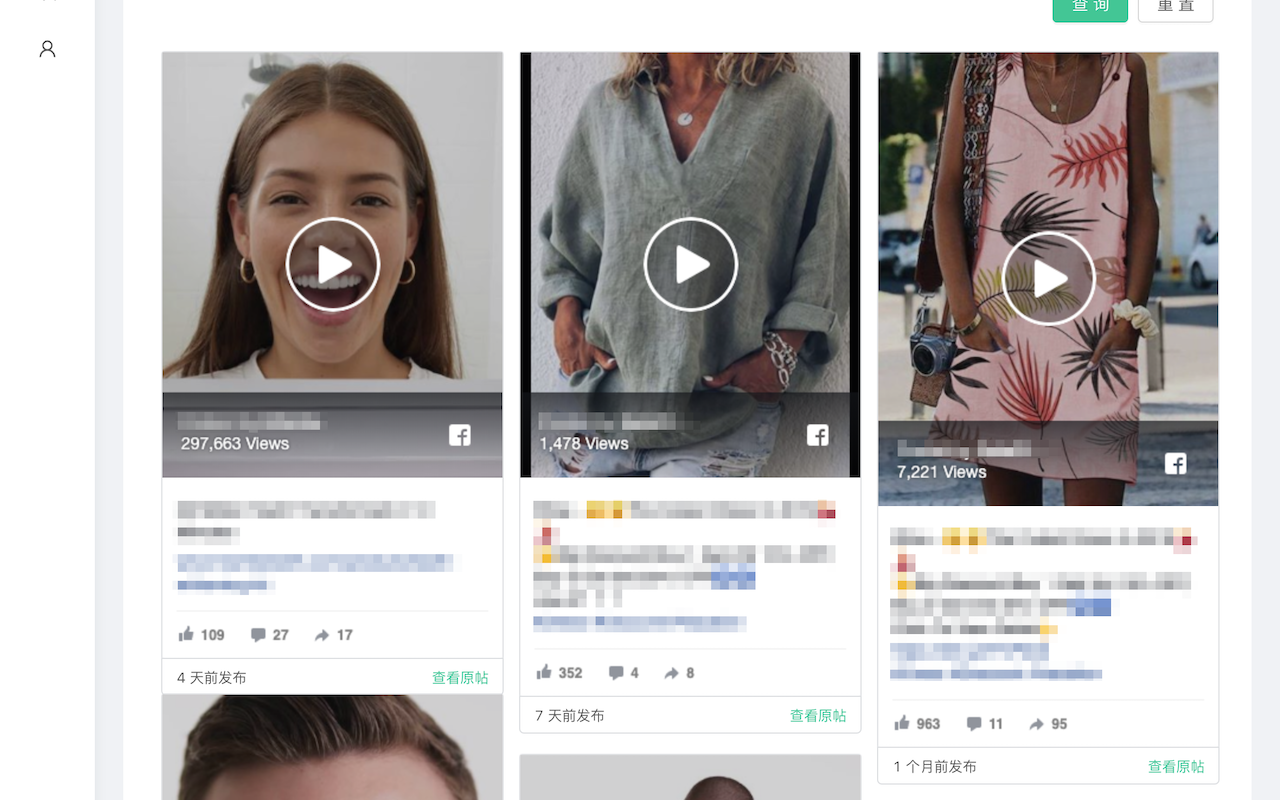Viewport: 1280px width, 800px height.
Task: Click the thumbs-up icon showing 109 likes
Action: point(186,634)
